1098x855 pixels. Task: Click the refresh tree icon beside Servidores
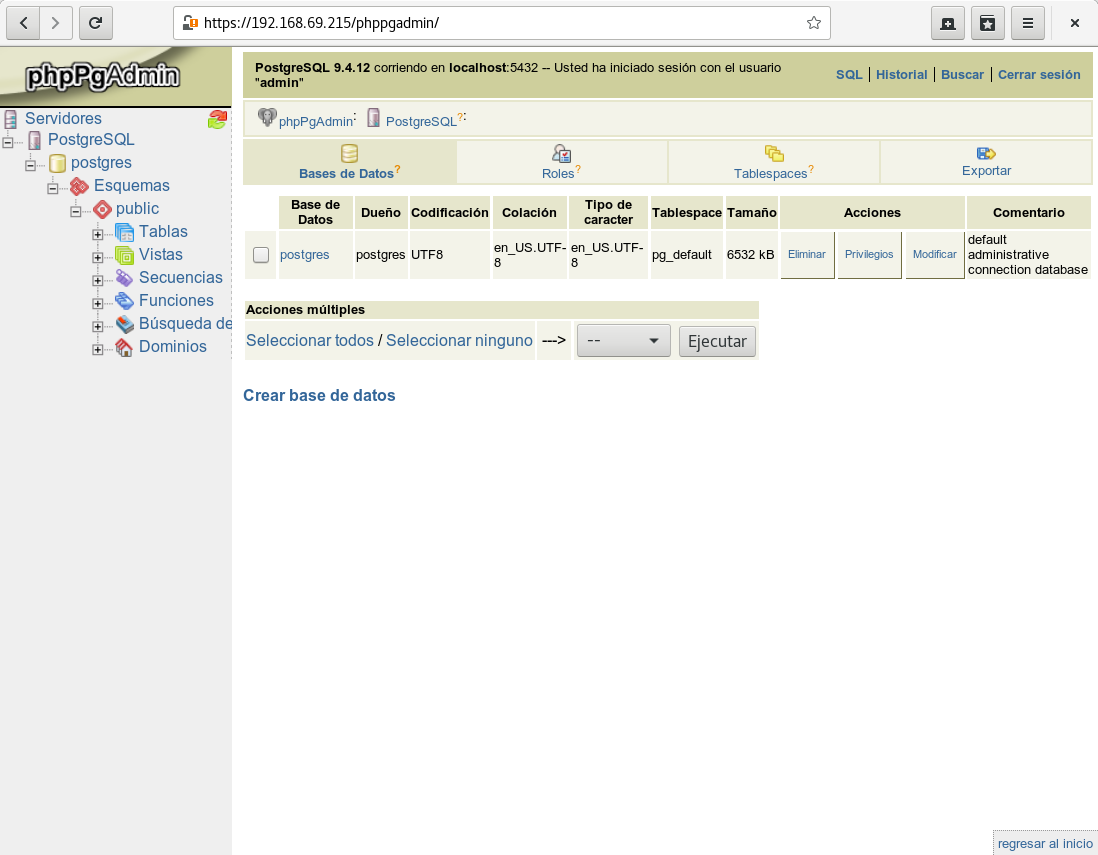(x=217, y=120)
